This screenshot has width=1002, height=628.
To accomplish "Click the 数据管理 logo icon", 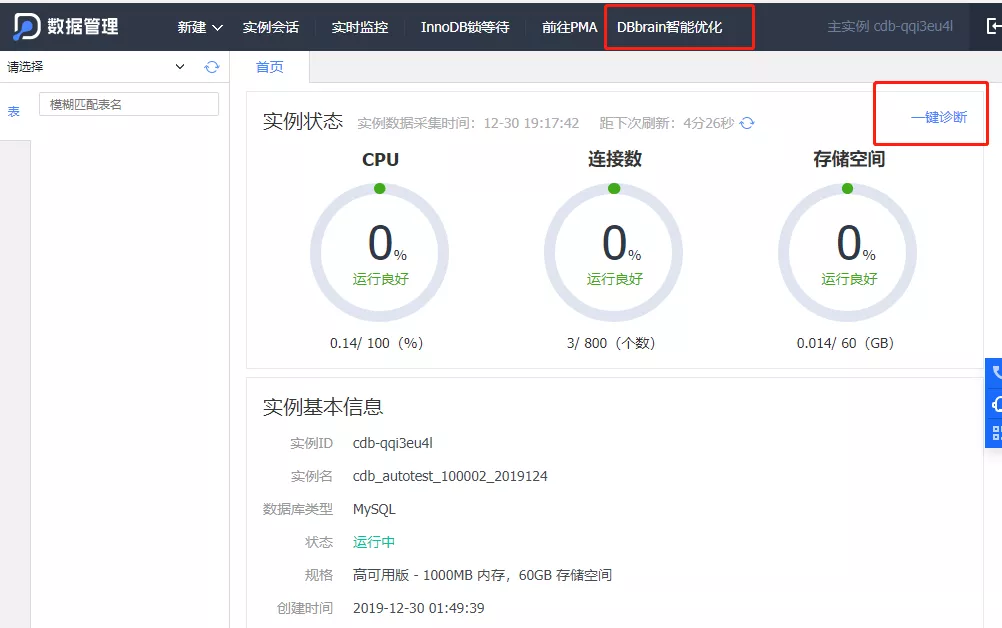I will coord(27,27).
